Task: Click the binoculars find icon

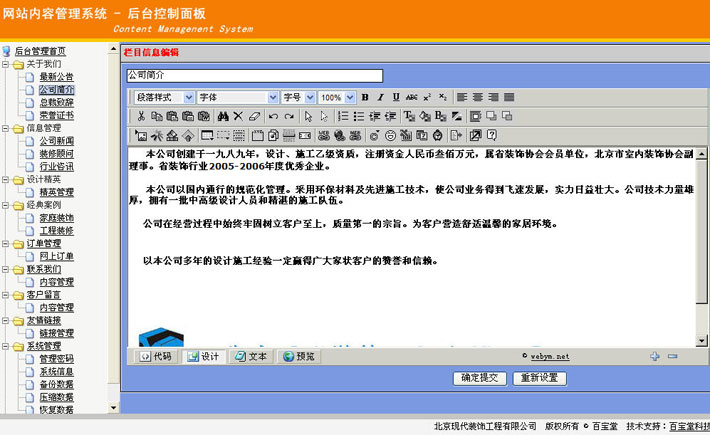Action: point(223,116)
